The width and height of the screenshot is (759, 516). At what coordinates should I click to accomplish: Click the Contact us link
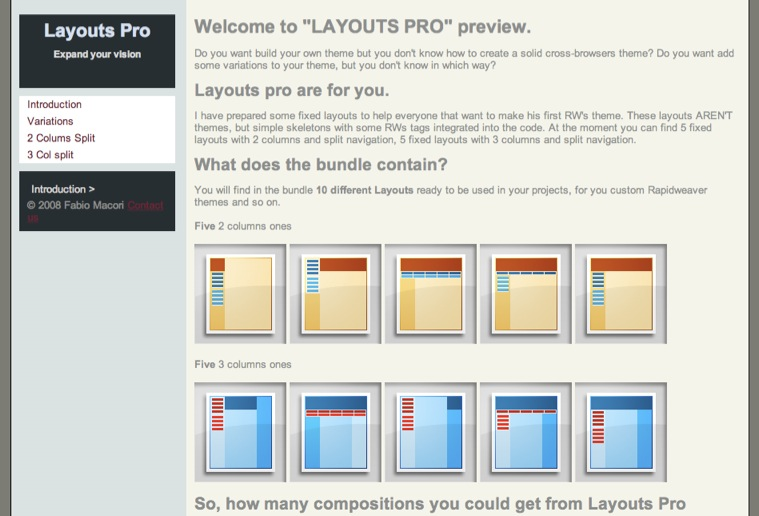(145, 206)
